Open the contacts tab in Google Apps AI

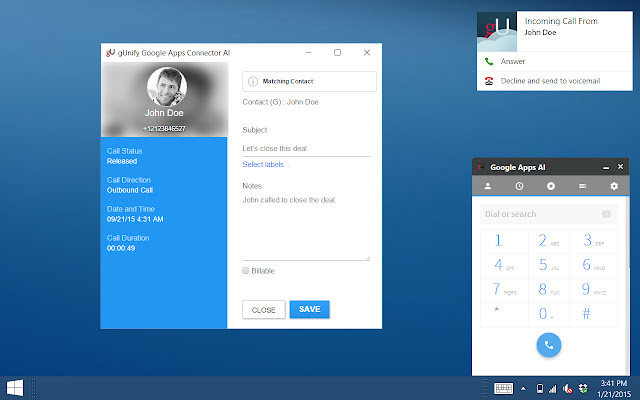pos(487,186)
